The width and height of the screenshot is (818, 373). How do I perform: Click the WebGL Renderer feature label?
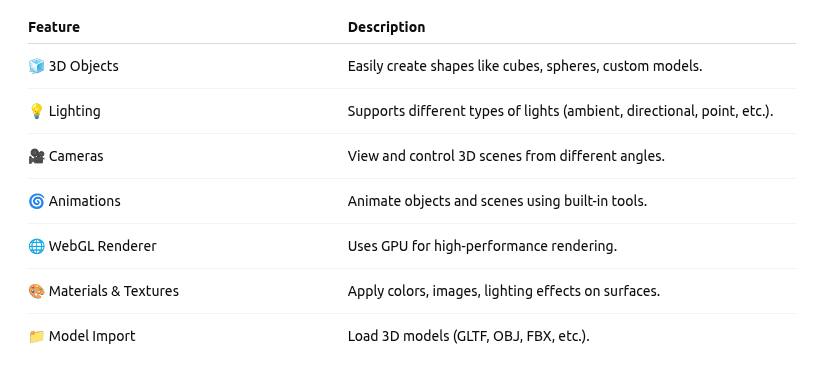tap(103, 246)
